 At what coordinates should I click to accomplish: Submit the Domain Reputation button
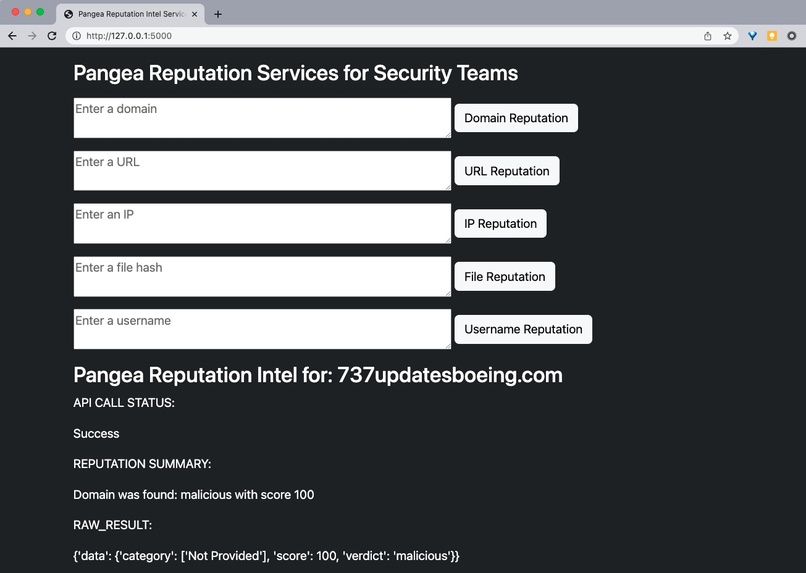tap(516, 118)
